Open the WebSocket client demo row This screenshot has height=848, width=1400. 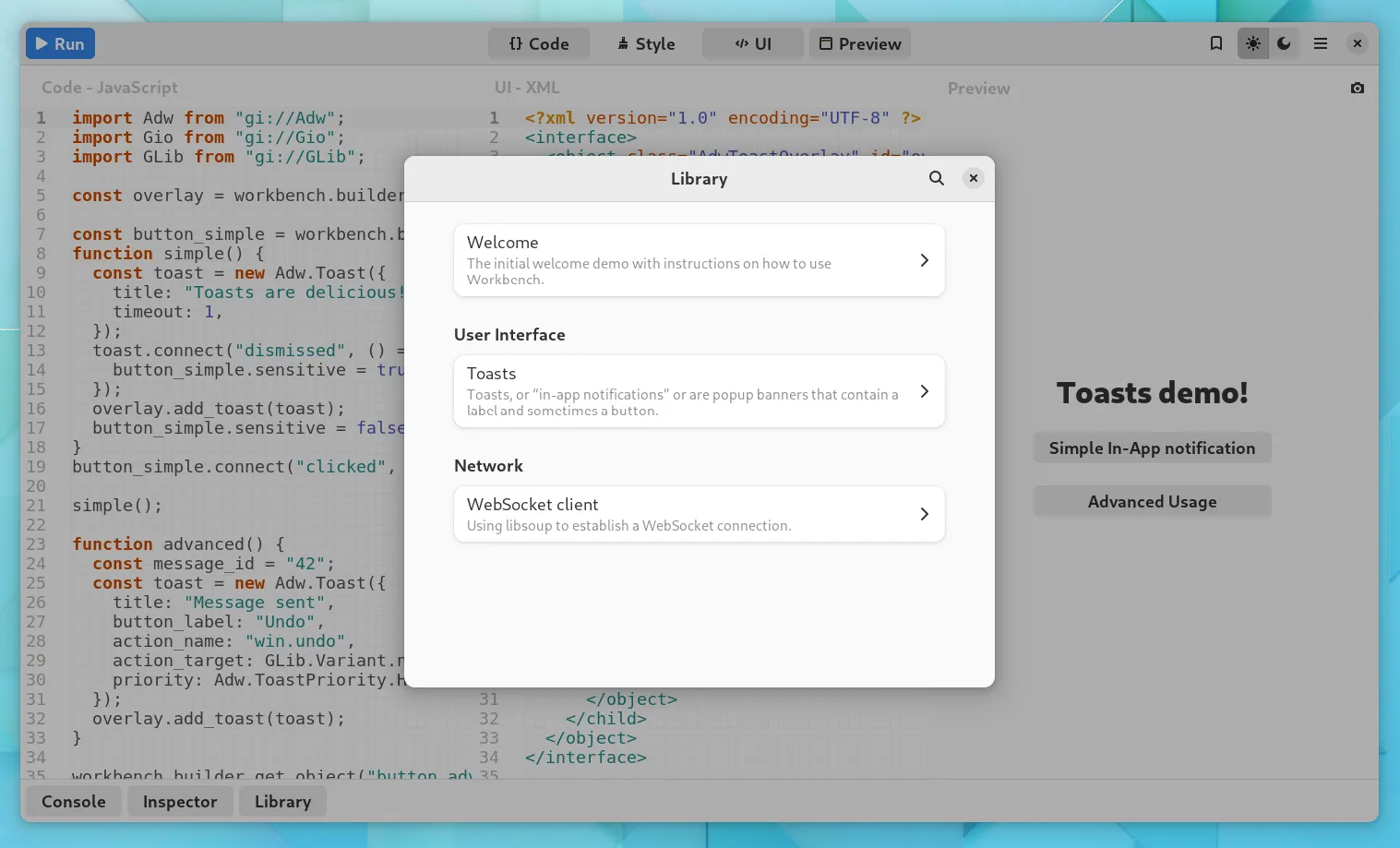pyautogui.click(x=699, y=514)
